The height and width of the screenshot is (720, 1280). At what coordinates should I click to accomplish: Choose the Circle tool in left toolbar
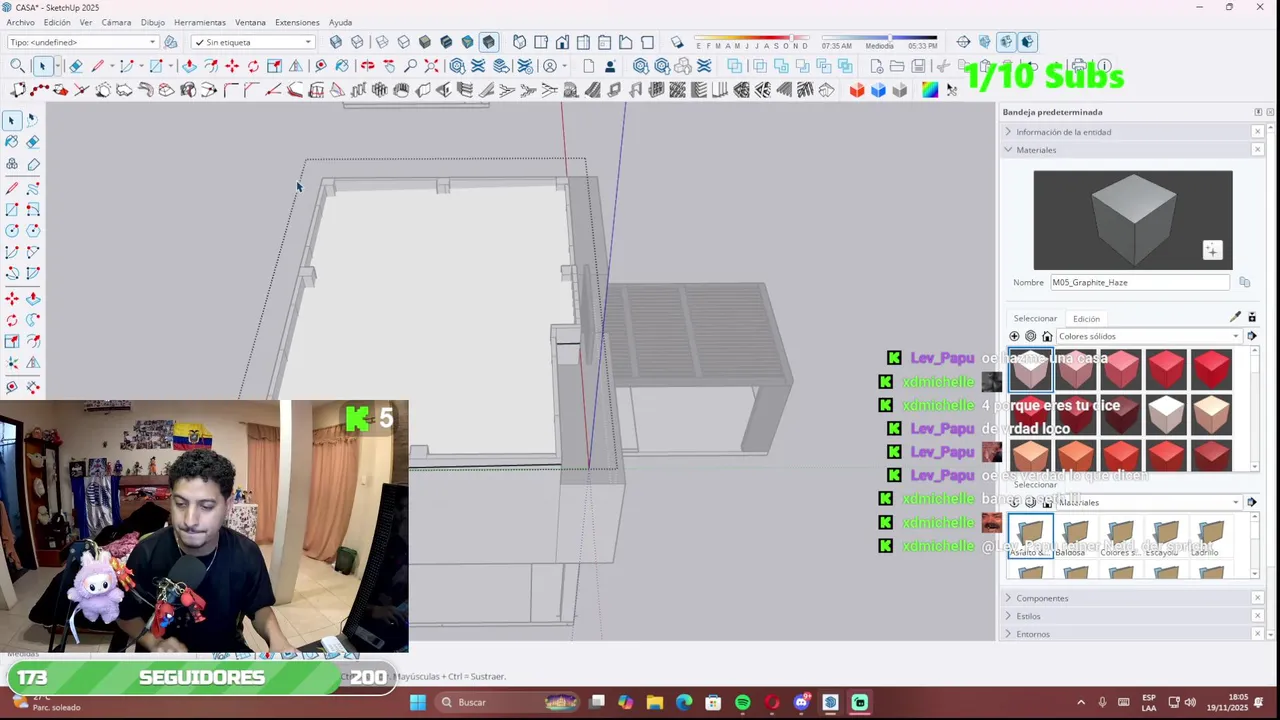point(11,230)
